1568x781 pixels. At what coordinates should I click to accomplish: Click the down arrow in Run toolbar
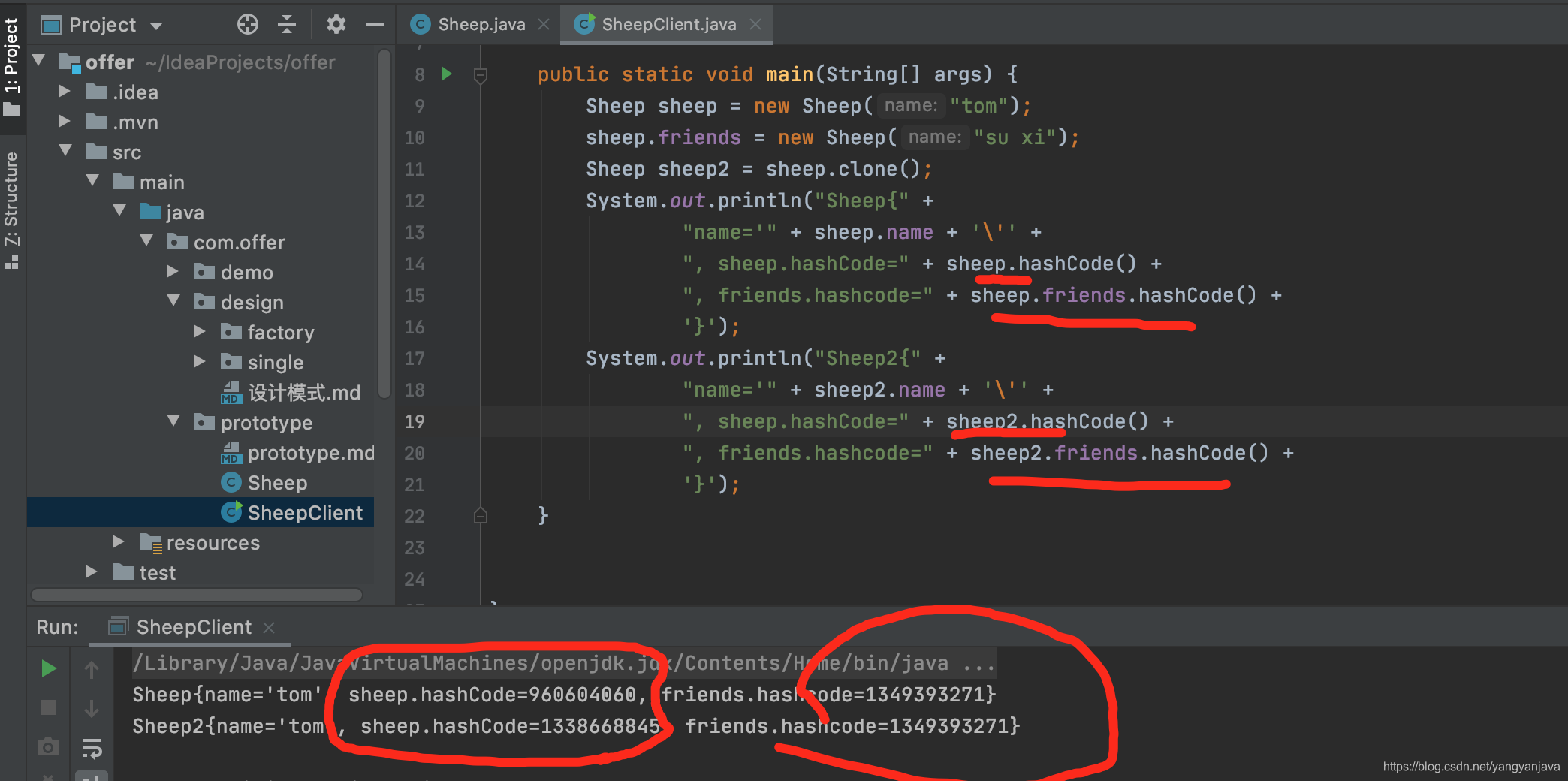click(x=92, y=709)
